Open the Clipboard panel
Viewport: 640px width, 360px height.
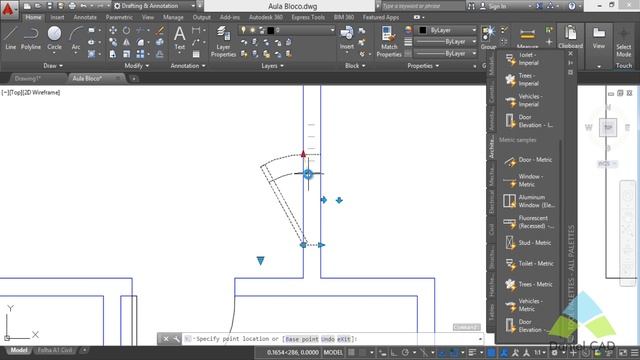(570, 37)
